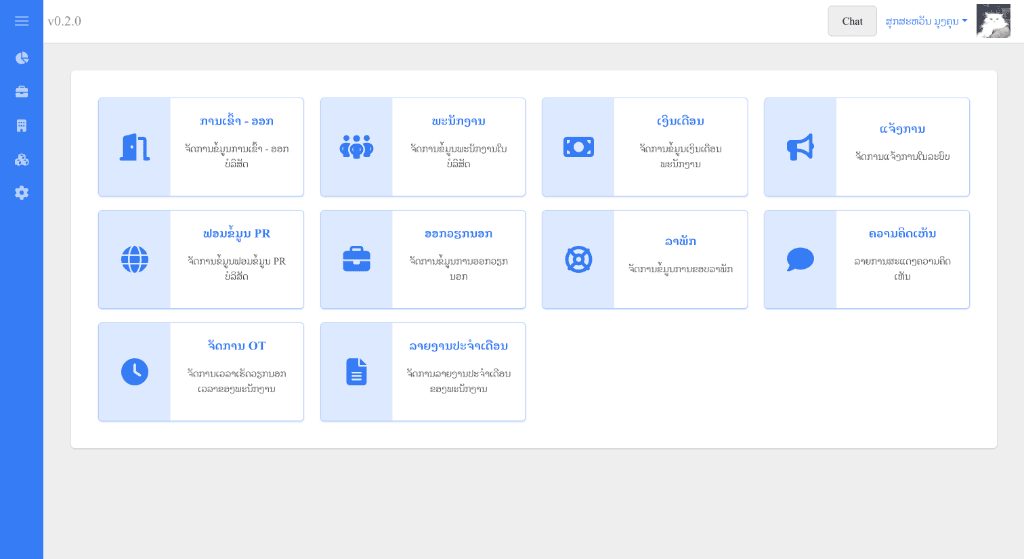Screen dimensions: 1024x559
Task: Click the megaphone announcement icon
Action: pyautogui.click(x=801, y=147)
